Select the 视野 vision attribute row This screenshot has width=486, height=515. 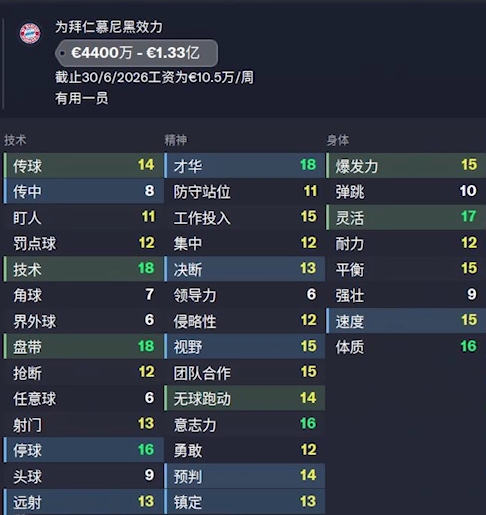244,346
